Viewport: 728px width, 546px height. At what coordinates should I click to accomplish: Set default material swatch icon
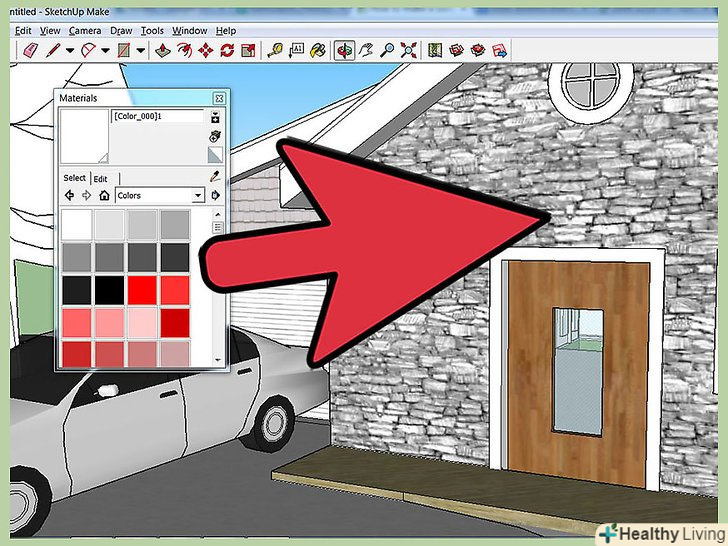[x=215, y=155]
